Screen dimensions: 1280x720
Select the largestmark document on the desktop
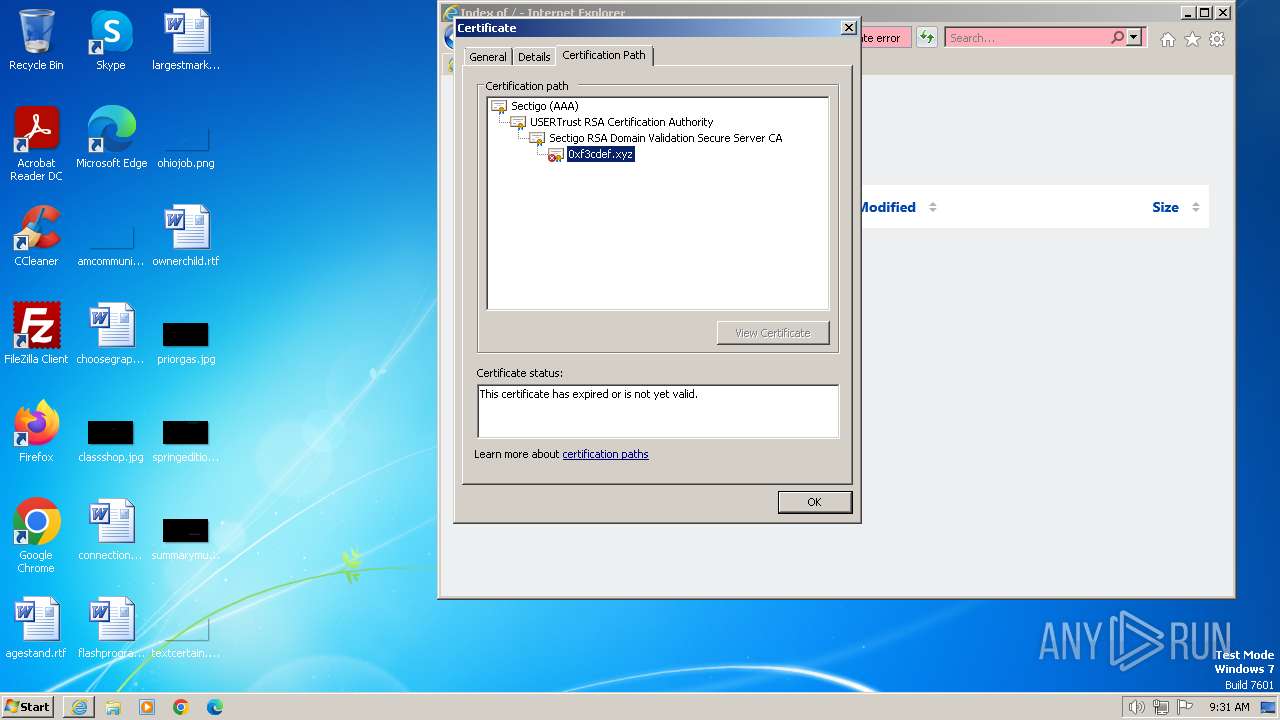point(186,41)
